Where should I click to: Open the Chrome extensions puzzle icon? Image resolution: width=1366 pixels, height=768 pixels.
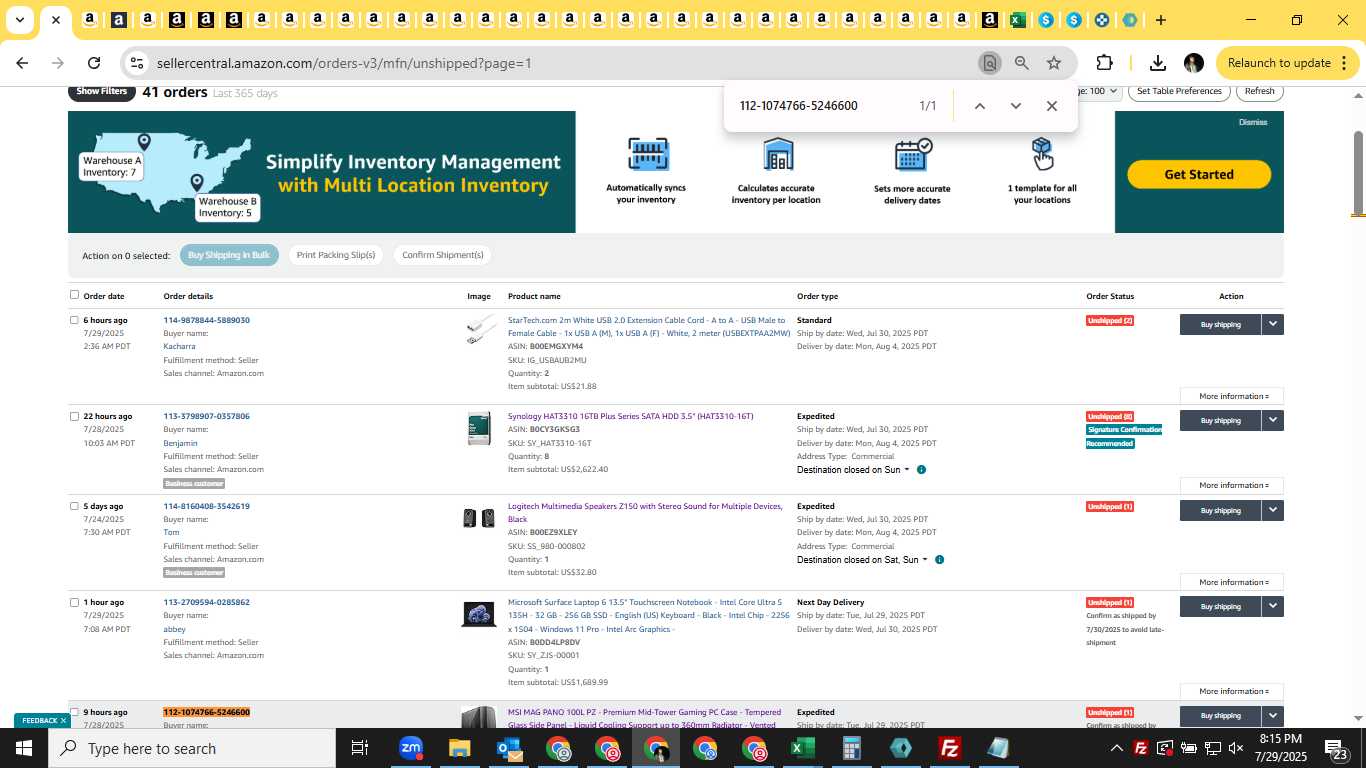point(1104,63)
